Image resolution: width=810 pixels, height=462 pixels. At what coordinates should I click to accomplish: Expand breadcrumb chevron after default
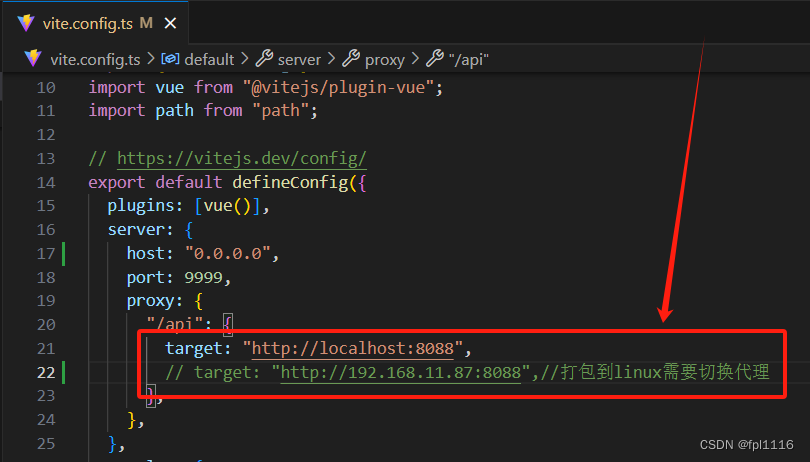245,59
